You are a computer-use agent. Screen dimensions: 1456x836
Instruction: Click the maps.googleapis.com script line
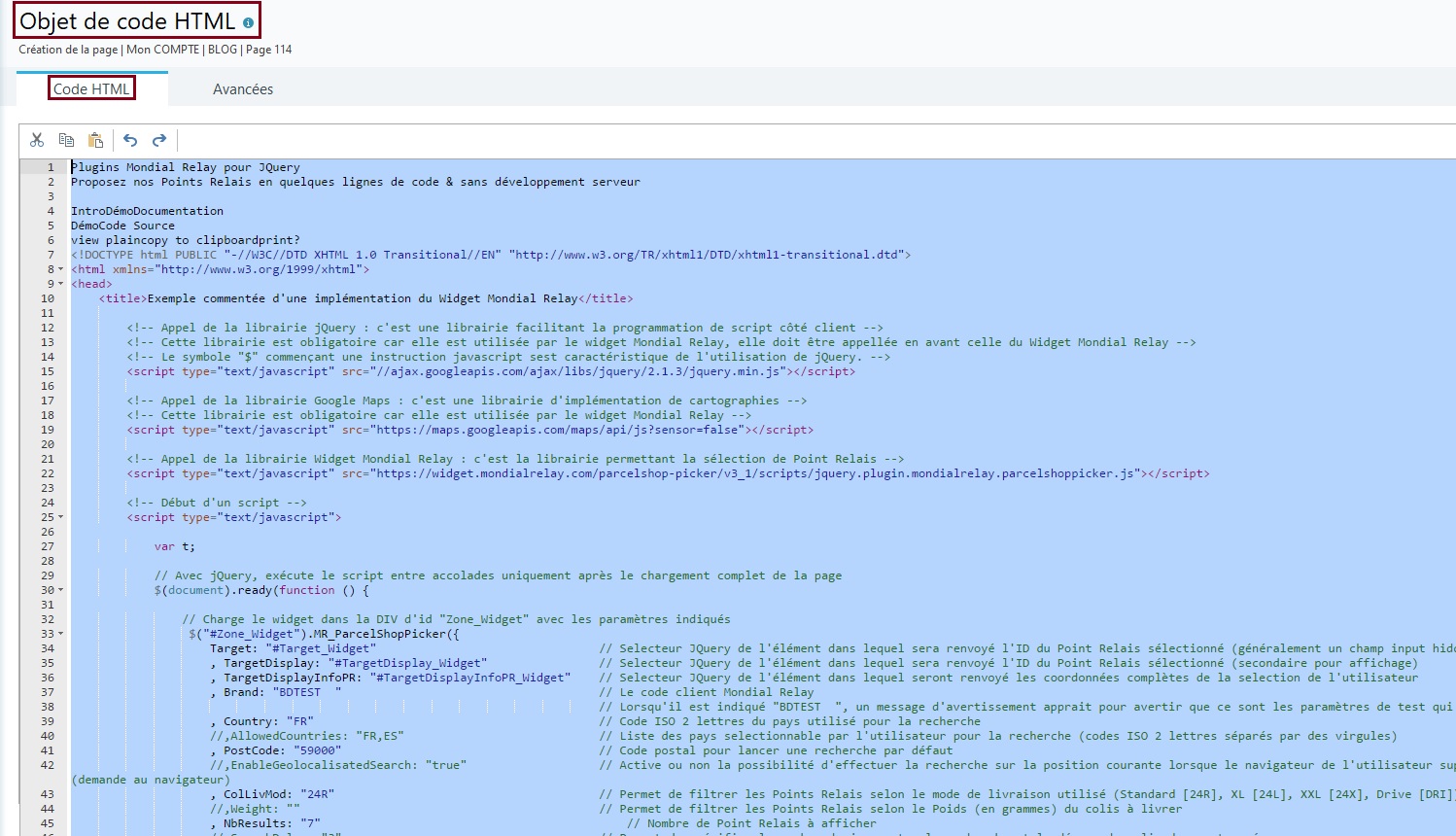470,430
